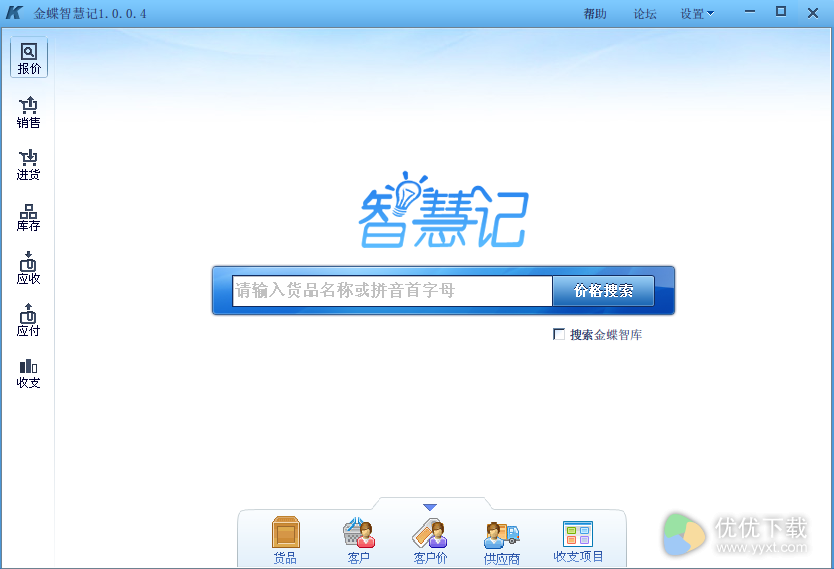834x569 pixels.
Task: Click the 价格搜索 price search button
Action: 603,290
